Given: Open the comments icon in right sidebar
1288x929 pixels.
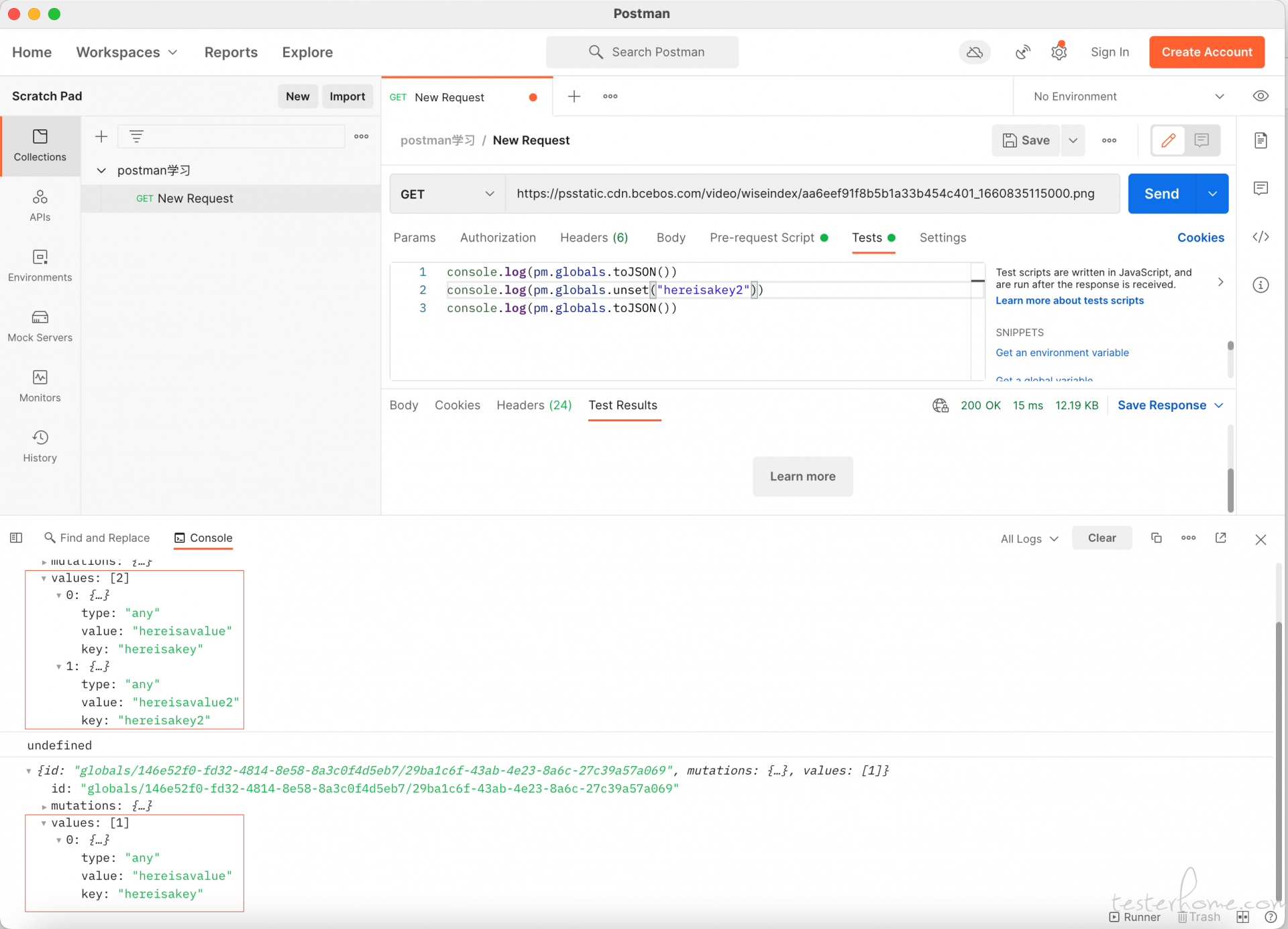Looking at the screenshot, I should pyautogui.click(x=1260, y=188).
